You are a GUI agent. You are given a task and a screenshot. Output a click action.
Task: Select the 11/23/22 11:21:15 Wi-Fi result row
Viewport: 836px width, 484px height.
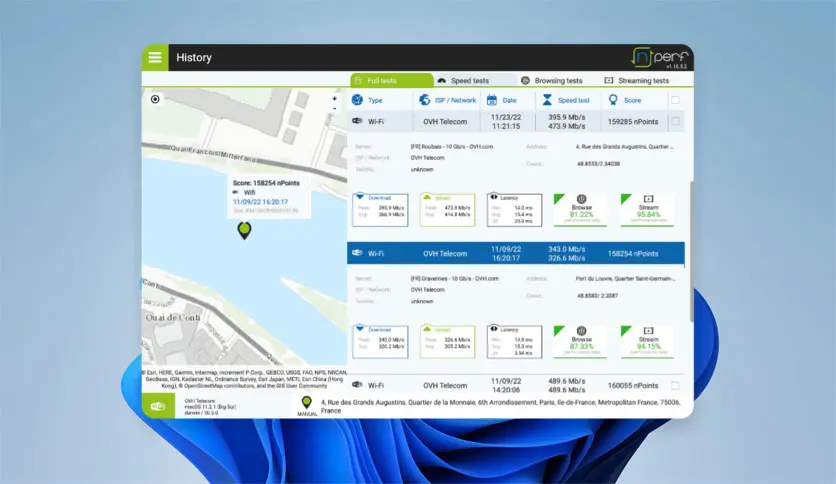[x=516, y=122]
